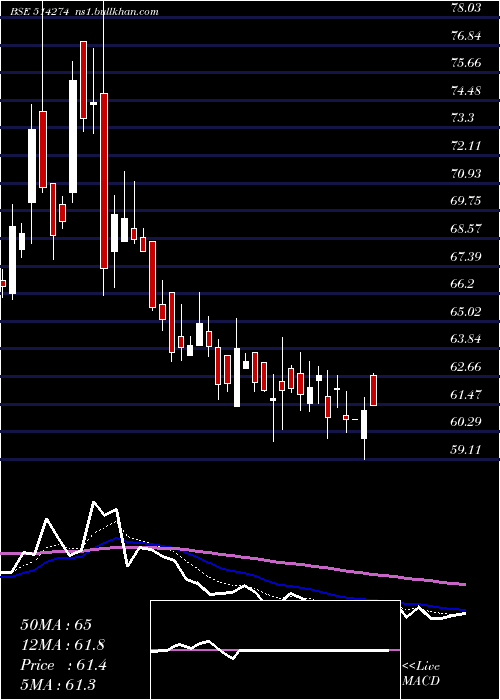
Task: Click the 74.48 price axis label
Action: coord(466,91)
